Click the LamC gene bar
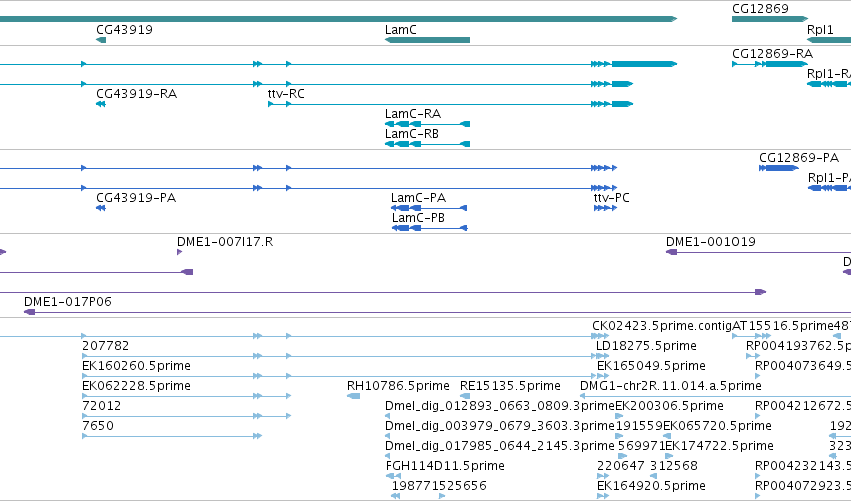The image size is (851, 501). tap(427, 40)
